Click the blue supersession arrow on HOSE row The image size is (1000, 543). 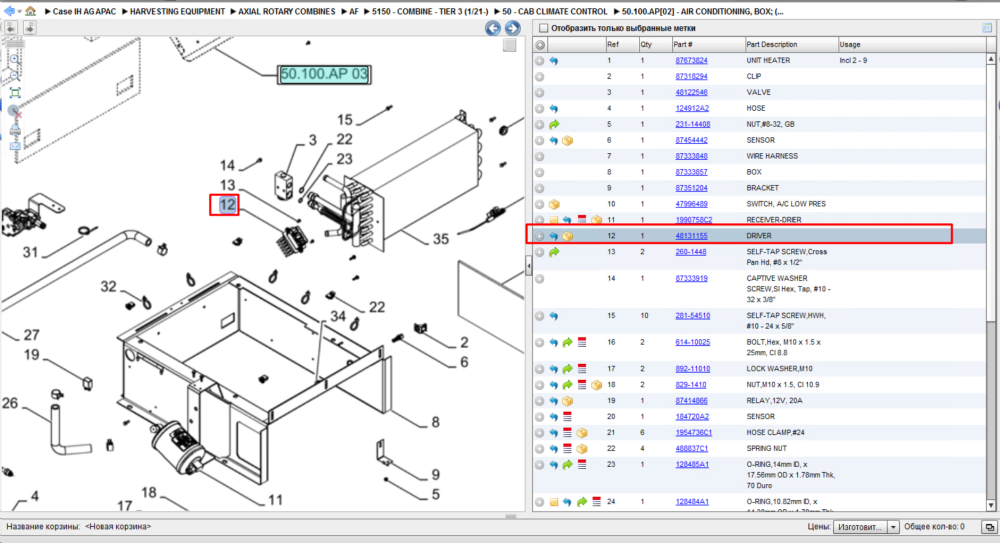click(554, 108)
